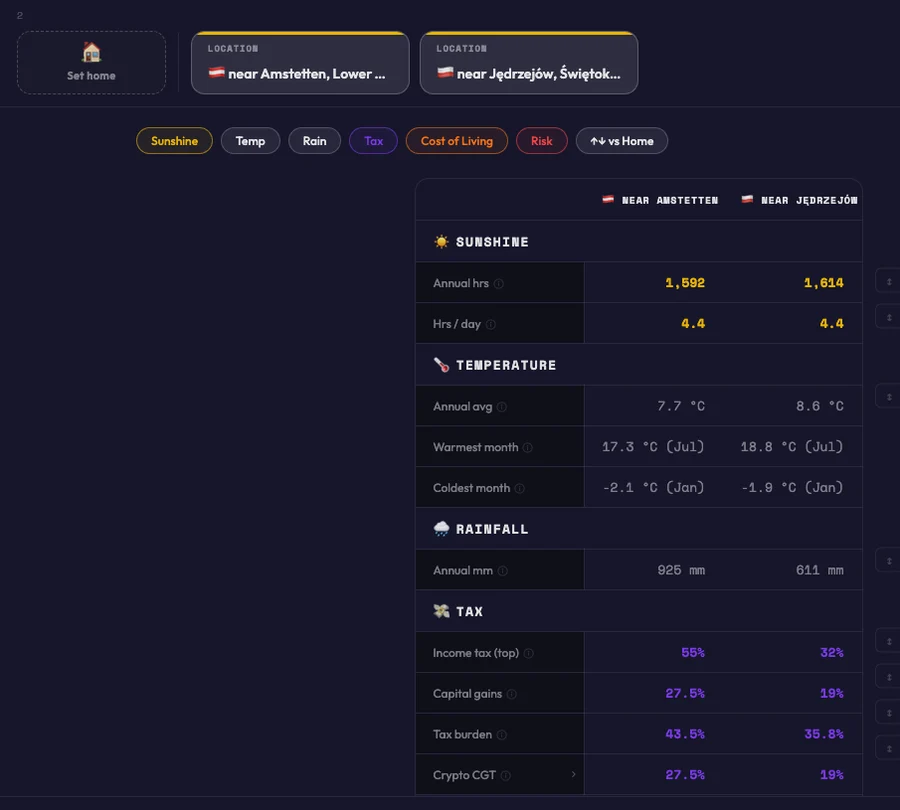Show info for Annual hrs
Screen dimensions: 900x810
point(499,284)
